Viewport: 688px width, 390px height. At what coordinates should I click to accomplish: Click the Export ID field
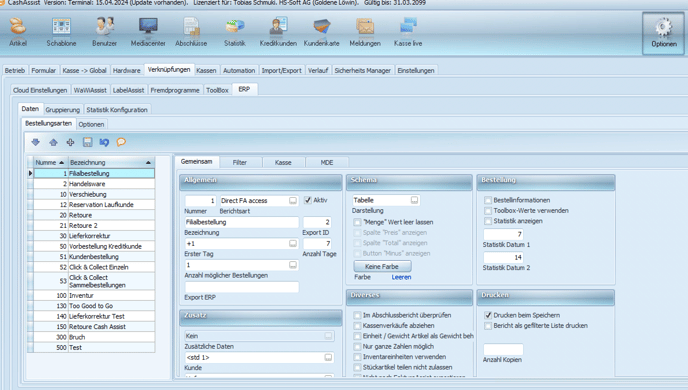[317, 222]
